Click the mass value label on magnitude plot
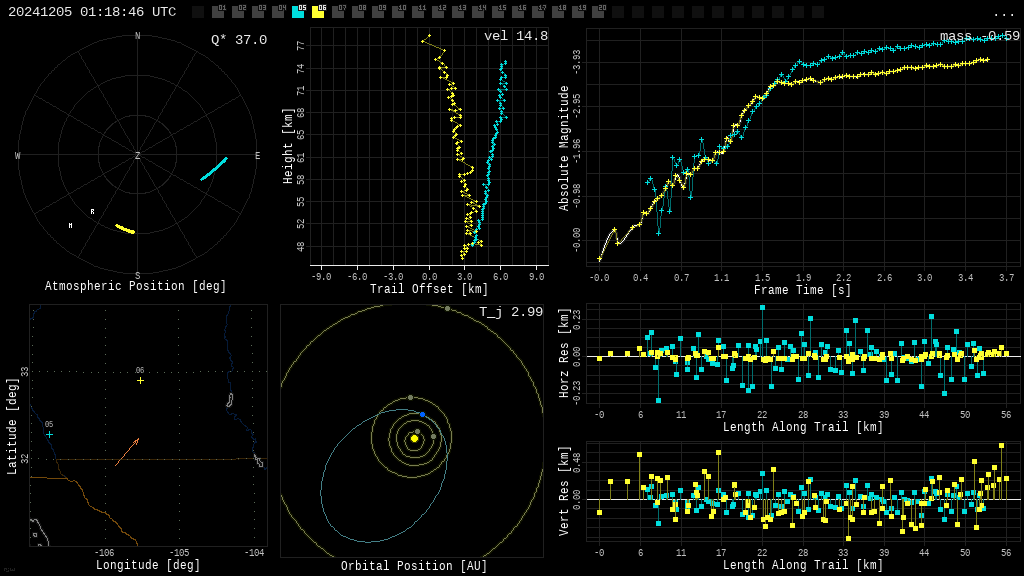 coord(979,36)
